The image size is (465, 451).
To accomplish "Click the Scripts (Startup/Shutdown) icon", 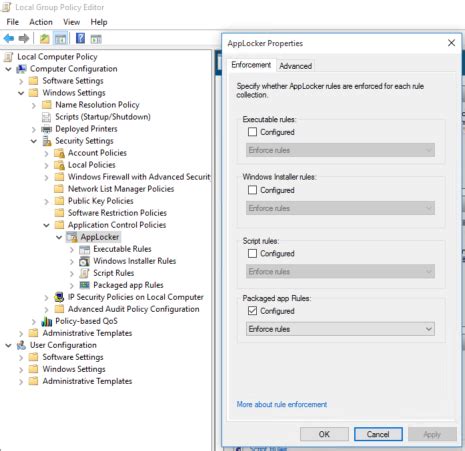I will point(46,117).
